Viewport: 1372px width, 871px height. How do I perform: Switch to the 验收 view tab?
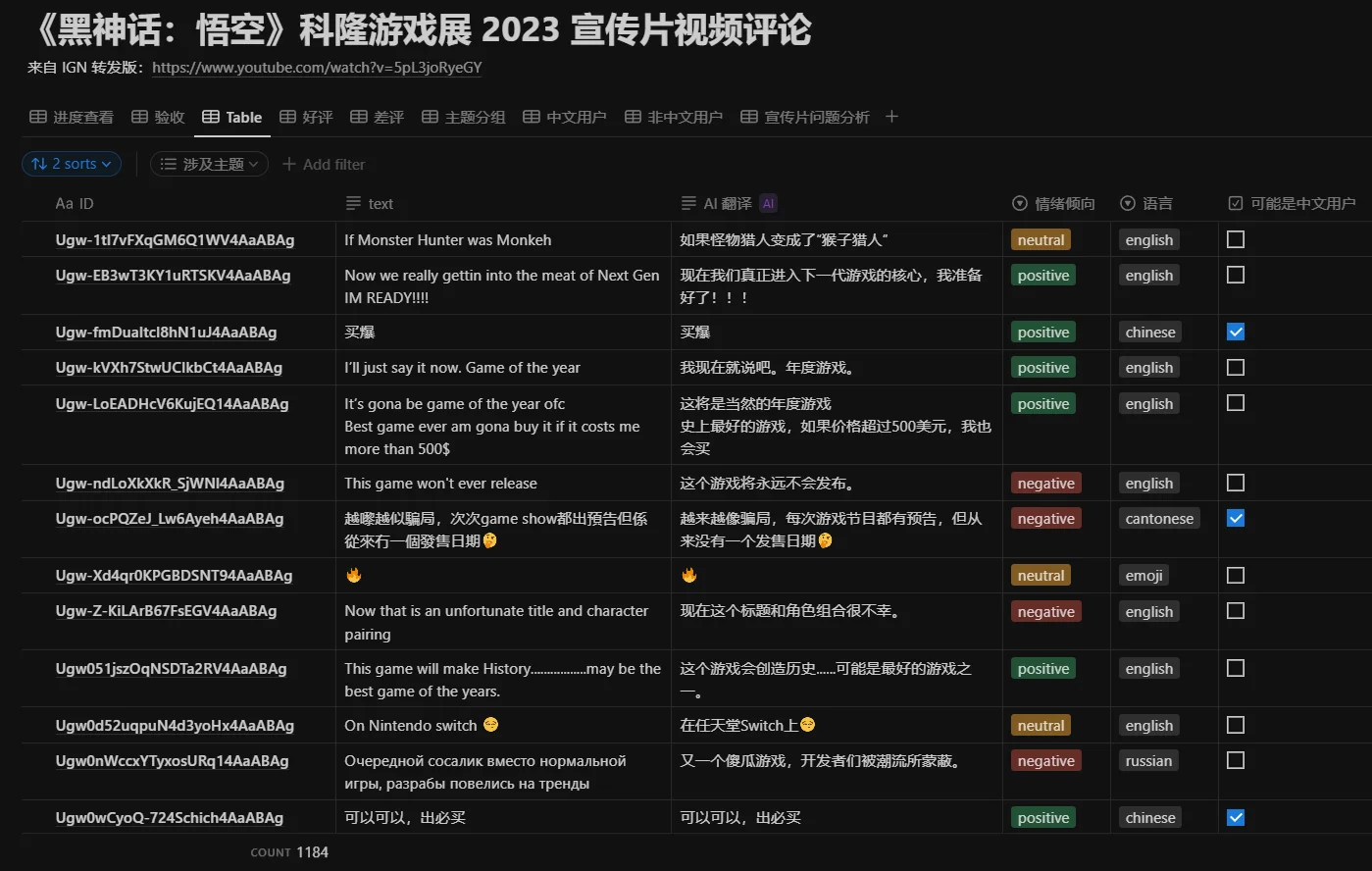point(158,117)
